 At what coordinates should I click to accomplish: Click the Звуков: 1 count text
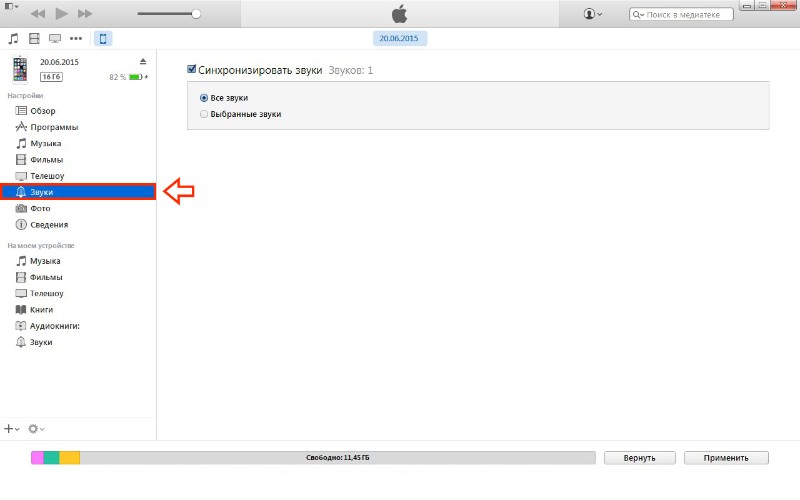(351, 70)
